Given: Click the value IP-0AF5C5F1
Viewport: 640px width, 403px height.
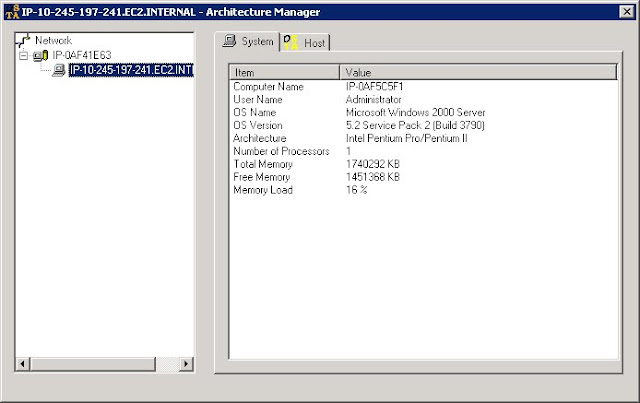Looking at the screenshot, I should point(374,87).
